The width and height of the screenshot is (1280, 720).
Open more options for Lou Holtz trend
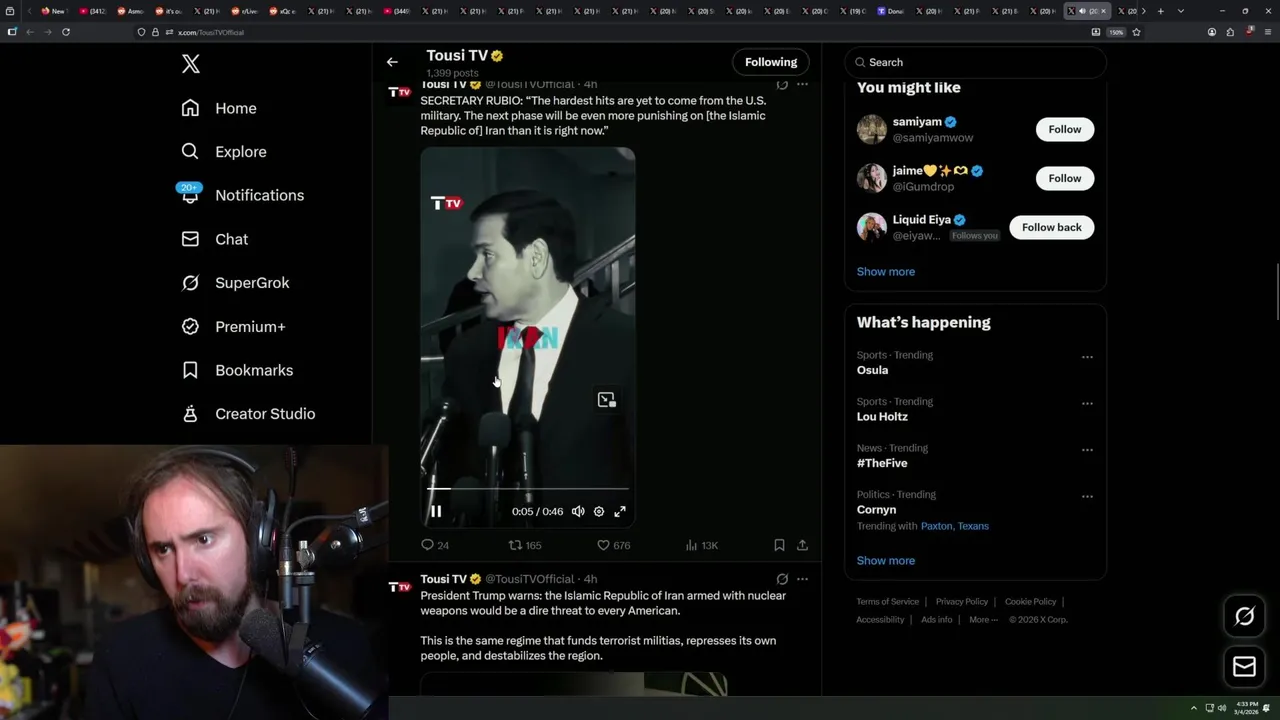[x=1087, y=403]
